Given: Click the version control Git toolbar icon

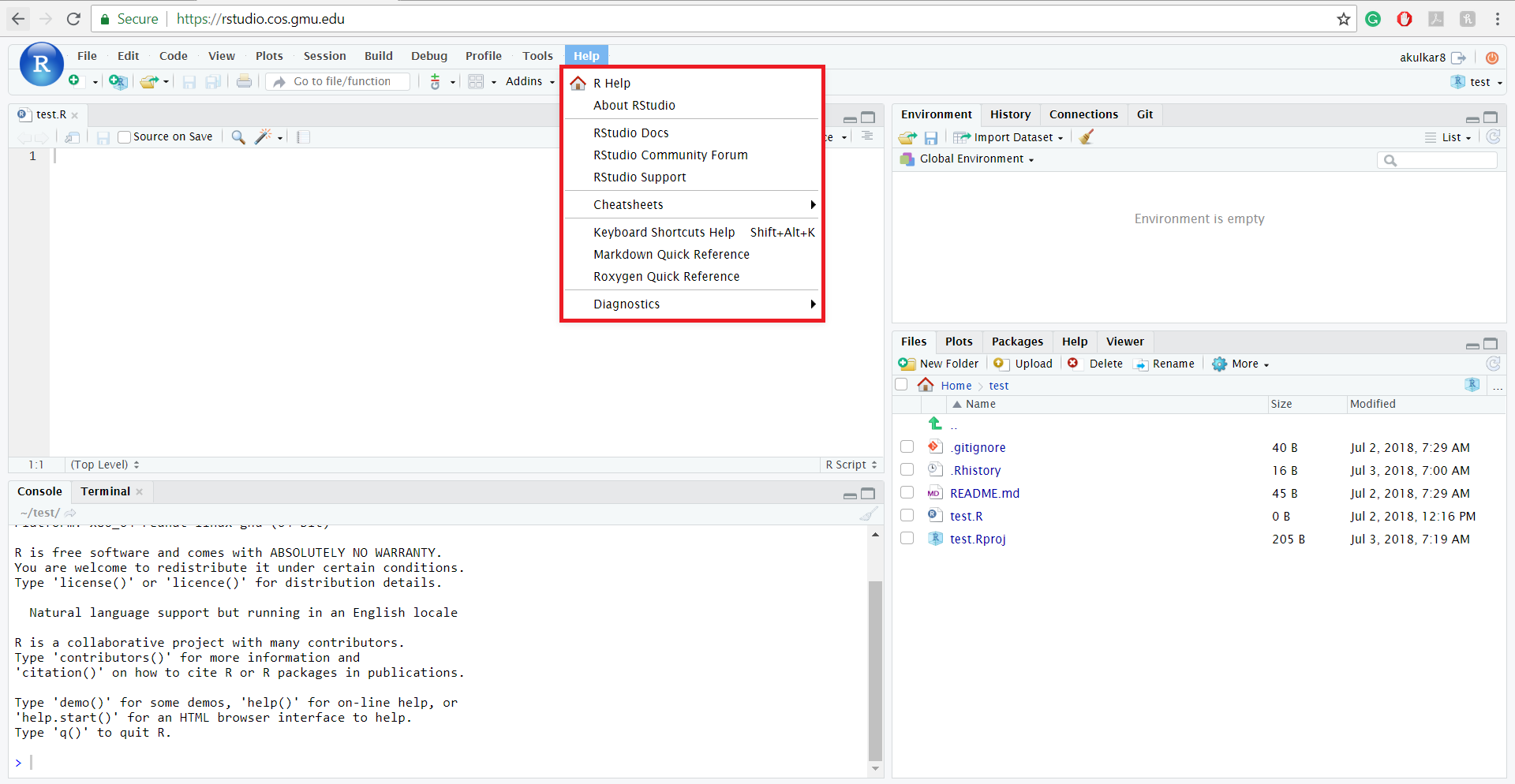Looking at the screenshot, I should 435,81.
